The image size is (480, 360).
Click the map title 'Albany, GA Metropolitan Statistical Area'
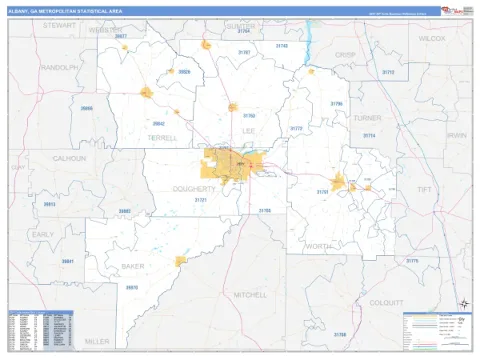coord(65,11)
